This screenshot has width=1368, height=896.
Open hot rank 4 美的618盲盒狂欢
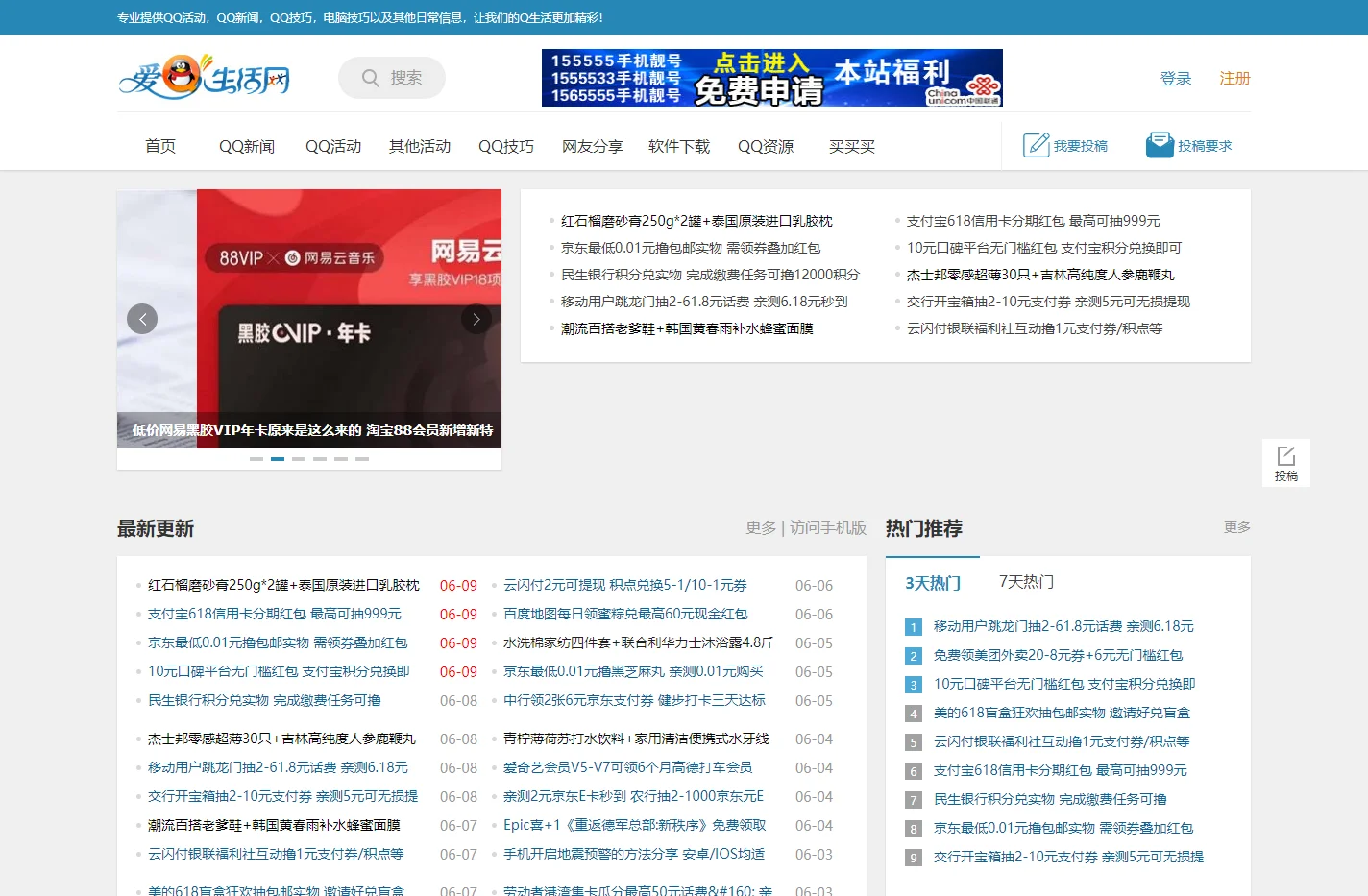tap(1062, 713)
